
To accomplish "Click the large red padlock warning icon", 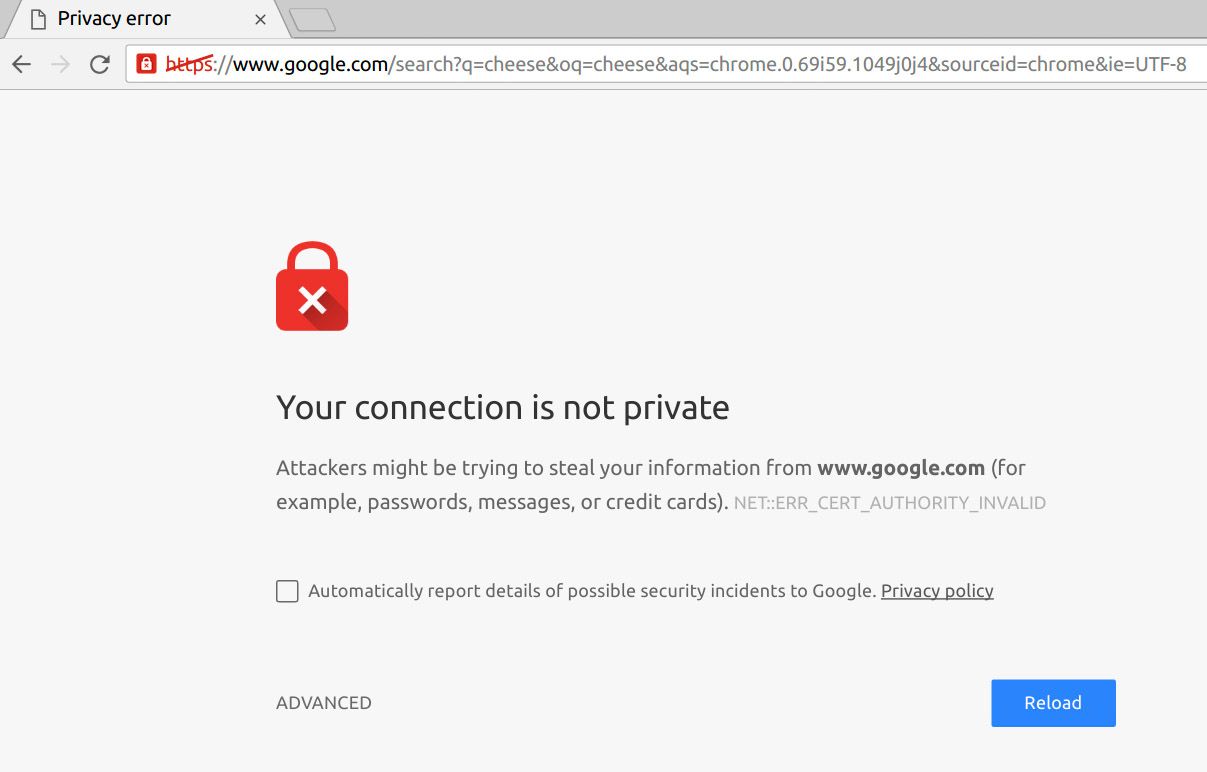I will [x=312, y=286].
